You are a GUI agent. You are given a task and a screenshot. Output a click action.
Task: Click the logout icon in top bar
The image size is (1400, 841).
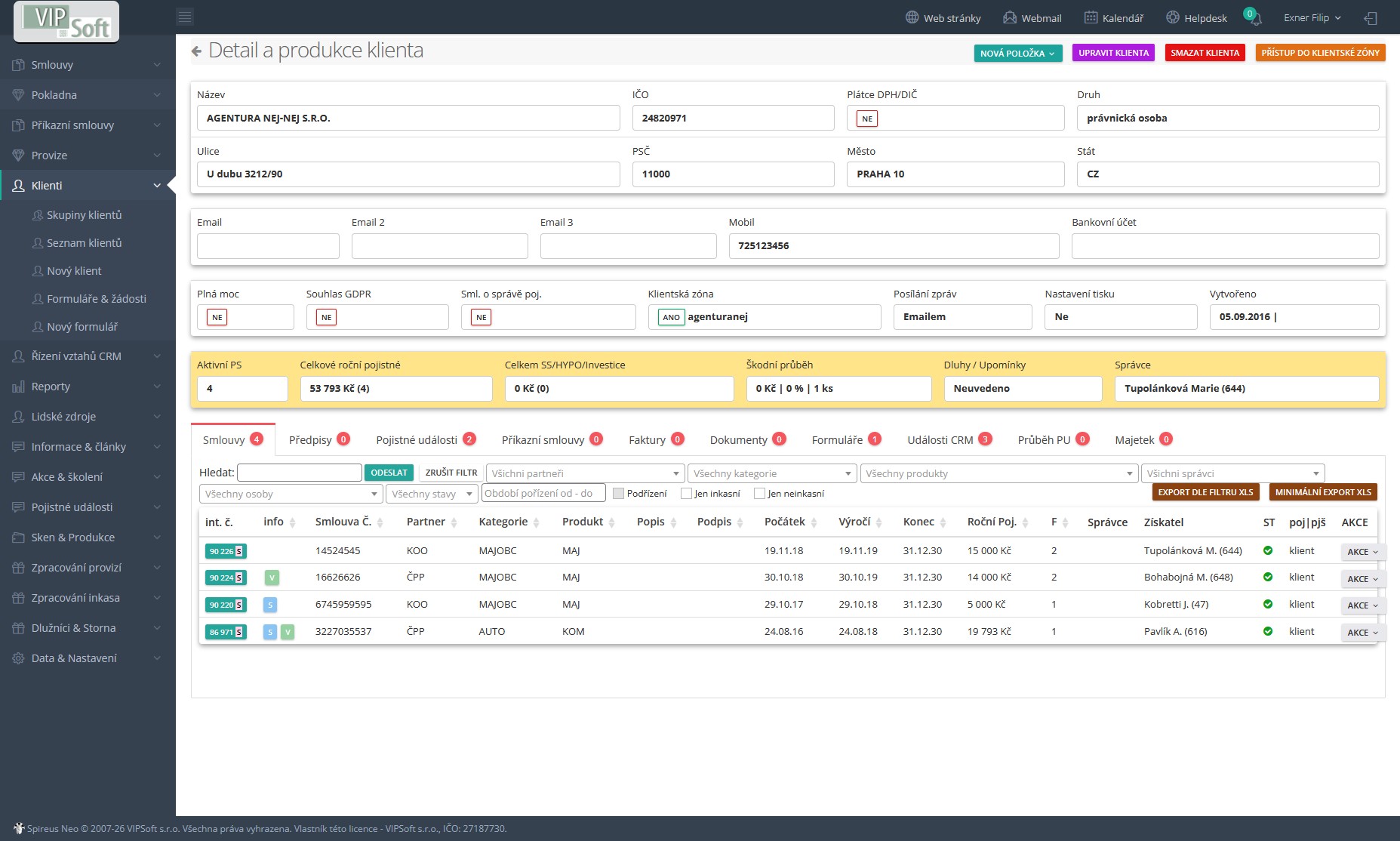[1371, 18]
